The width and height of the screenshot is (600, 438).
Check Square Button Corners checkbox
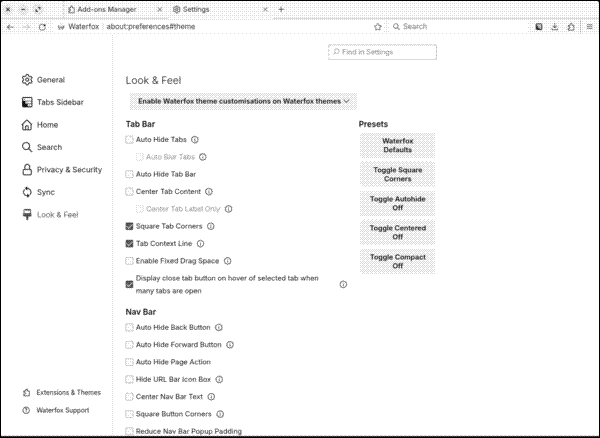point(129,414)
